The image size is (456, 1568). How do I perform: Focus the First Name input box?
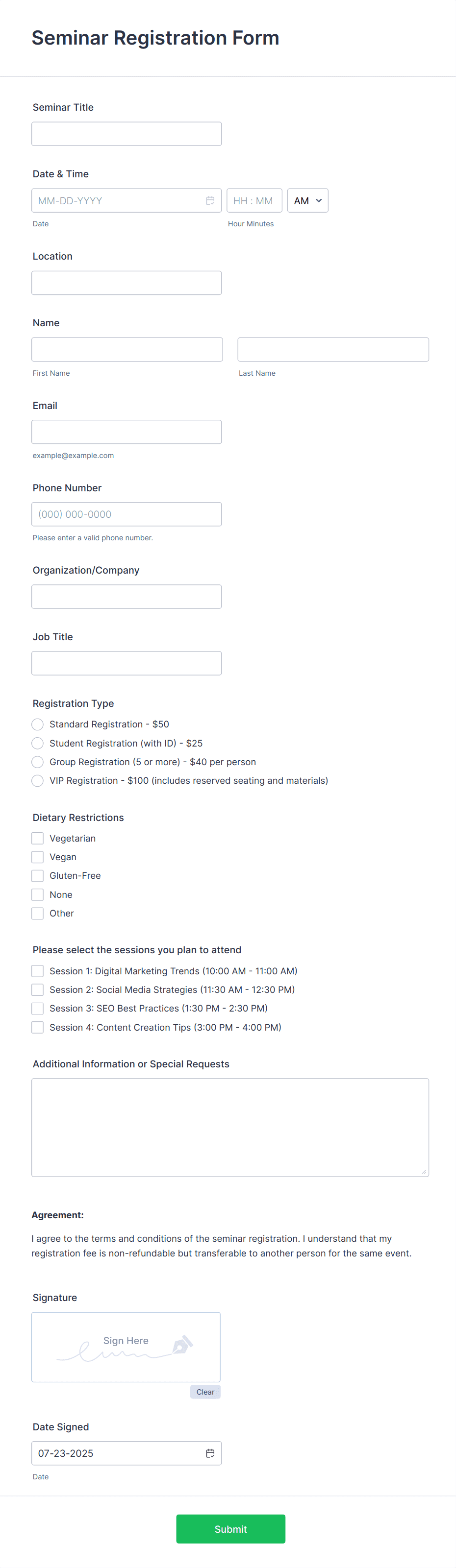(x=126, y=349)
